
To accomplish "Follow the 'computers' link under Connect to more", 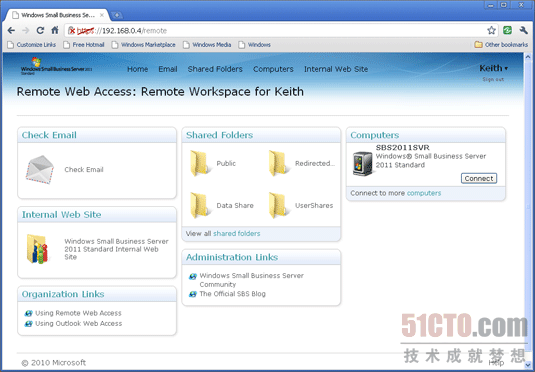I will click(424, 193).
